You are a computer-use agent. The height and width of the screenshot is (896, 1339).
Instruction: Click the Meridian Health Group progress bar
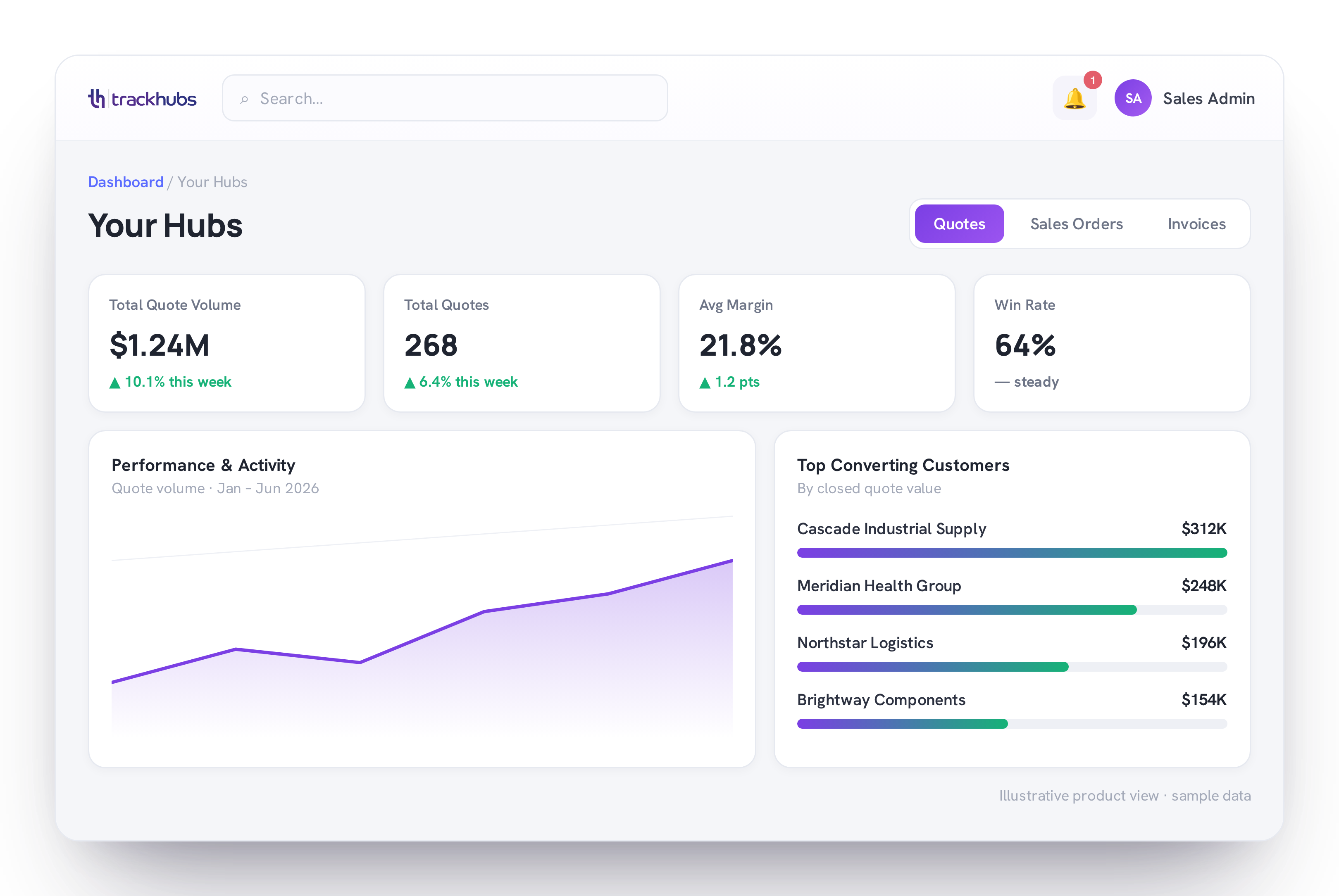[x=1012, y=610]
